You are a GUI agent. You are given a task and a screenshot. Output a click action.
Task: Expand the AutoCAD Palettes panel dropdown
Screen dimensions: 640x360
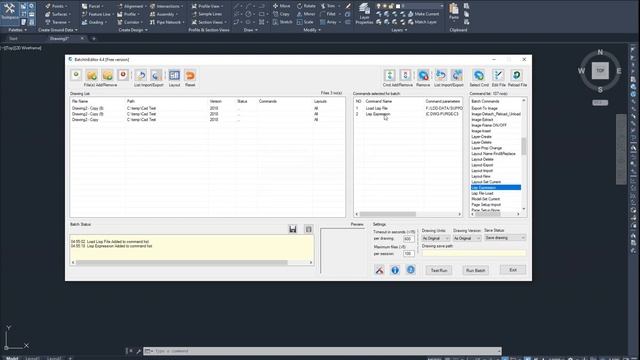click(18, 30)
